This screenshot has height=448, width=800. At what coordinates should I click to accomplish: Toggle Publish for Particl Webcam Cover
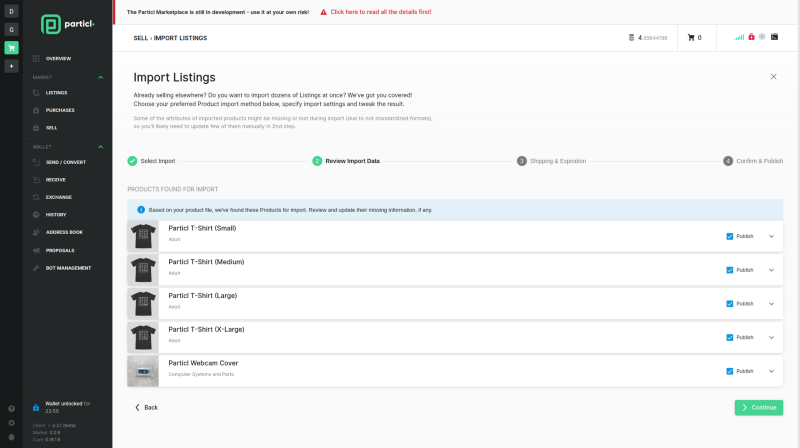pos(730,371)
